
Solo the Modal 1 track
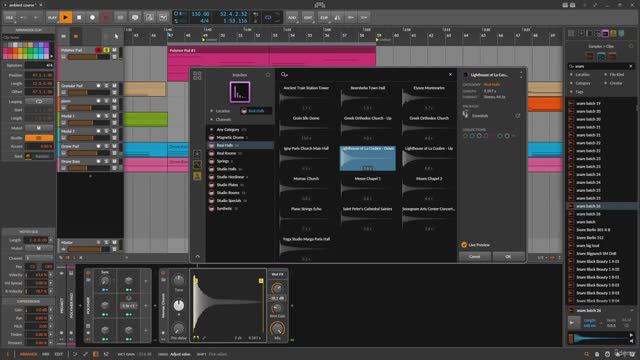click(x=107, y=116)
